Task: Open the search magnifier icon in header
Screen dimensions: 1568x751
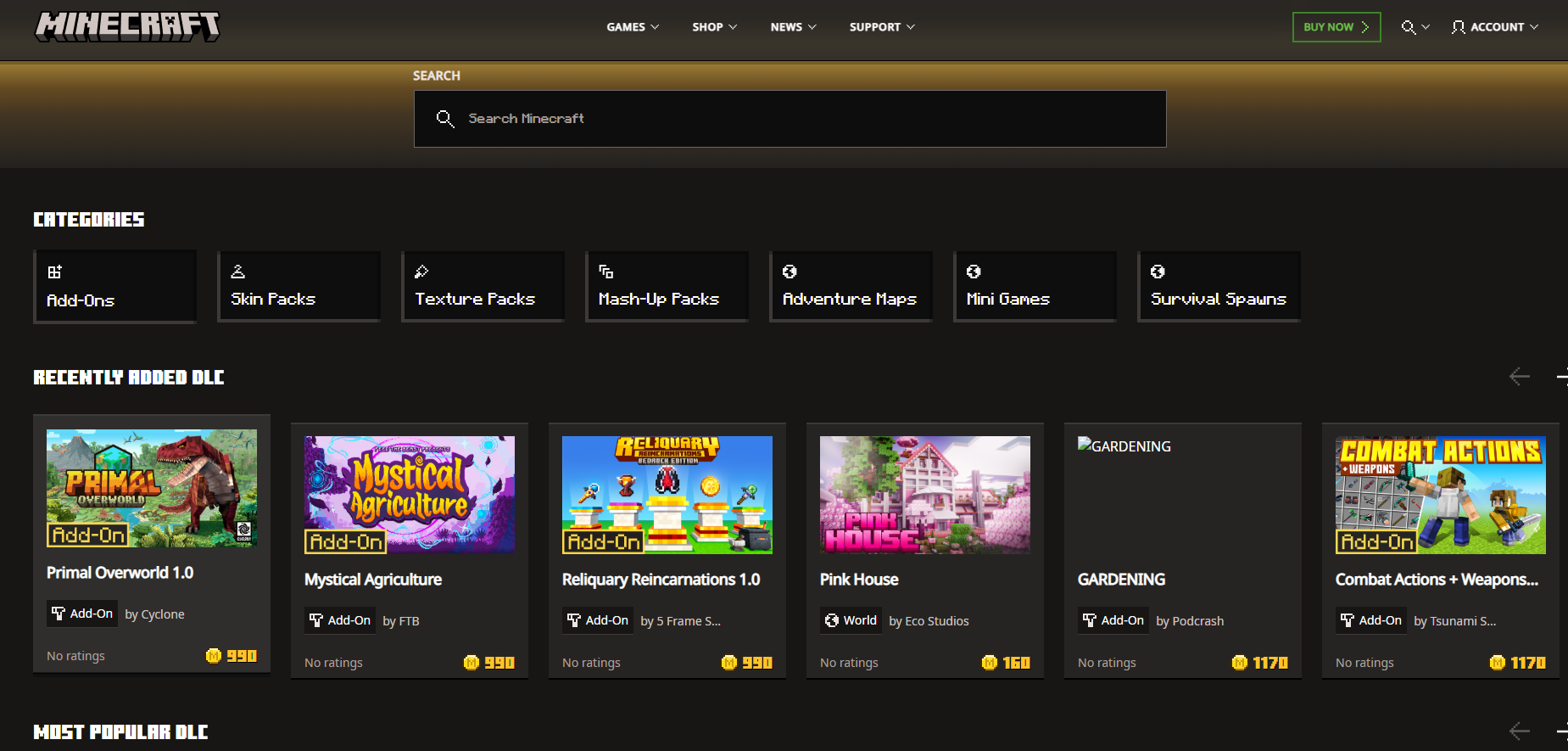Action: [1408, 27]
